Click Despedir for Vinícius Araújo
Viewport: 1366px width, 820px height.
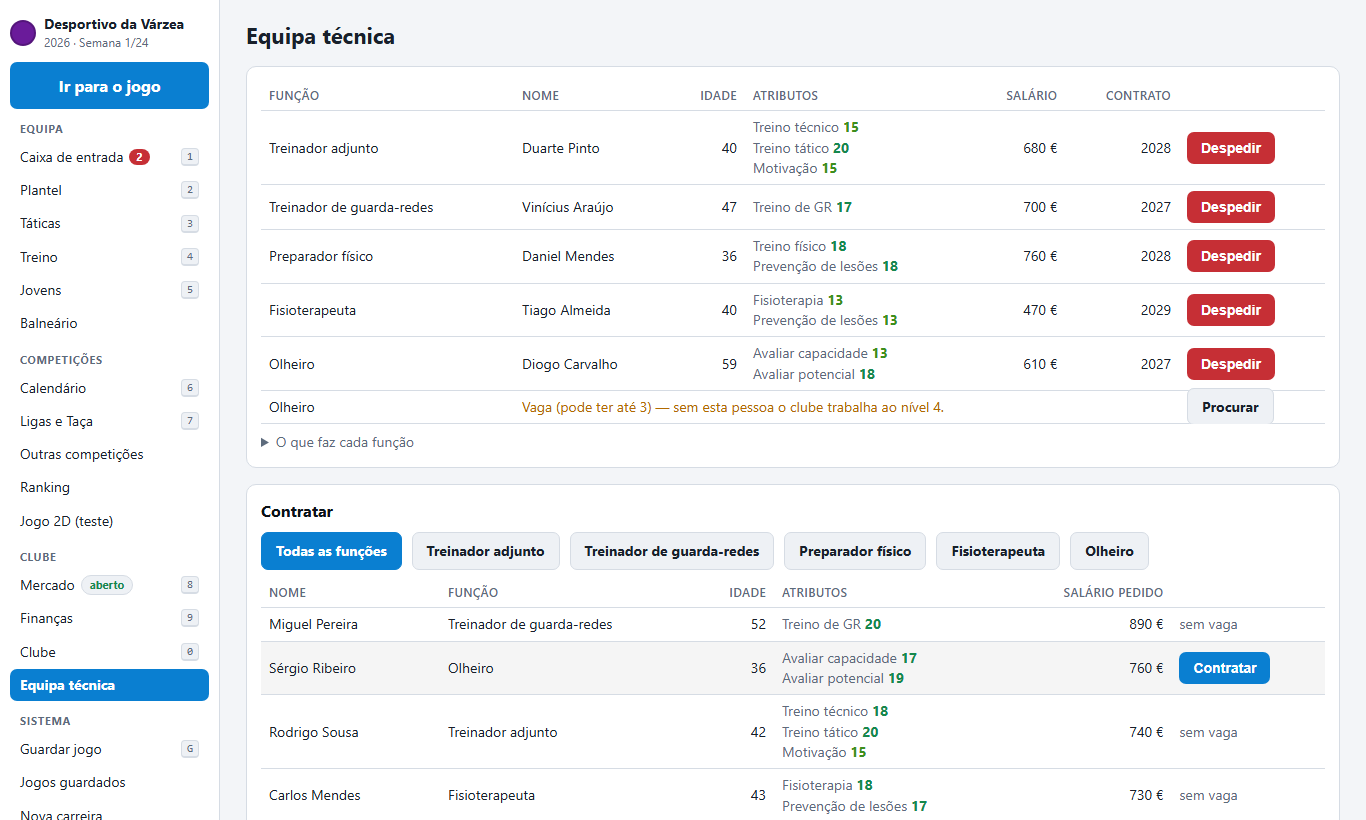tap(1230, 207)
